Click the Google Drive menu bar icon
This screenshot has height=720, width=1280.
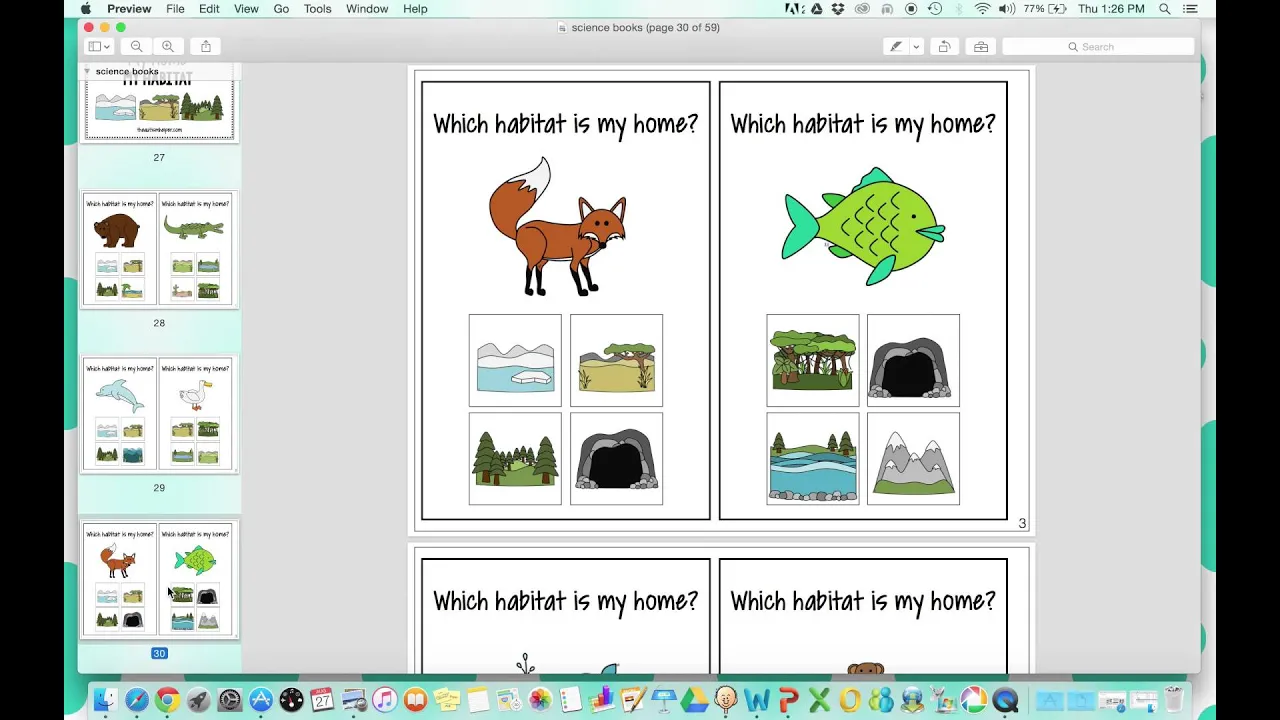pyautogui.click(x=819, y=8)
